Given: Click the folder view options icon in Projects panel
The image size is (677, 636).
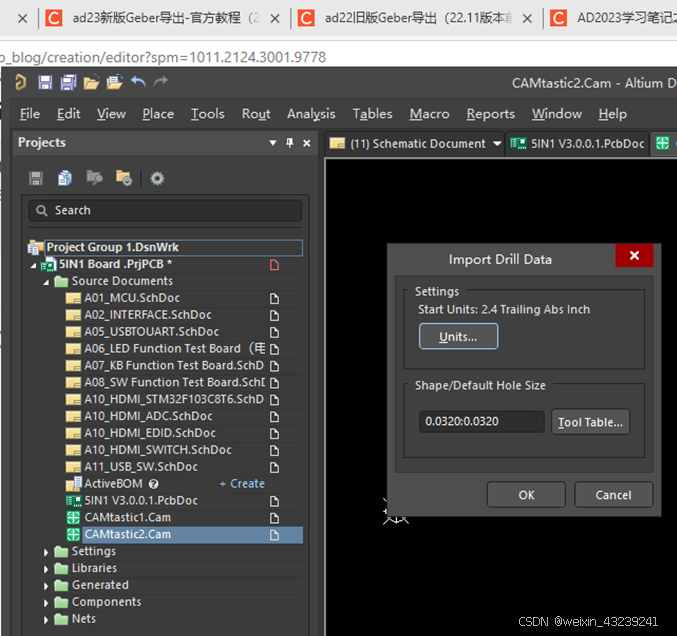Looking at the screenshot, I should point(123,178).
